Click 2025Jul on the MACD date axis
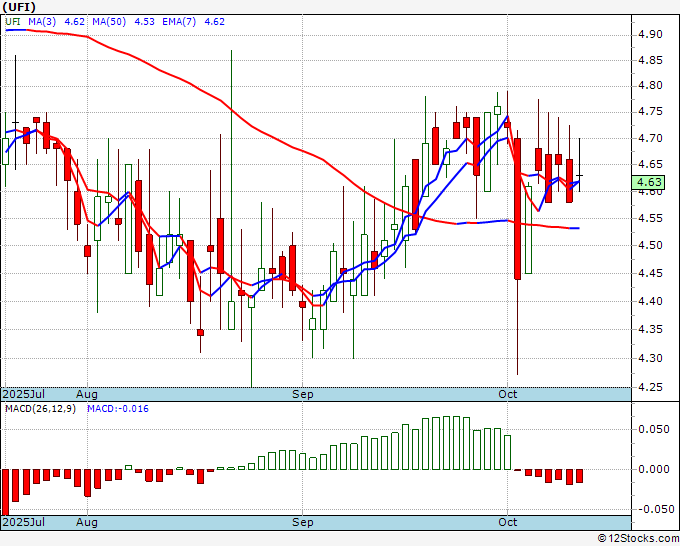 pos(23,522)
